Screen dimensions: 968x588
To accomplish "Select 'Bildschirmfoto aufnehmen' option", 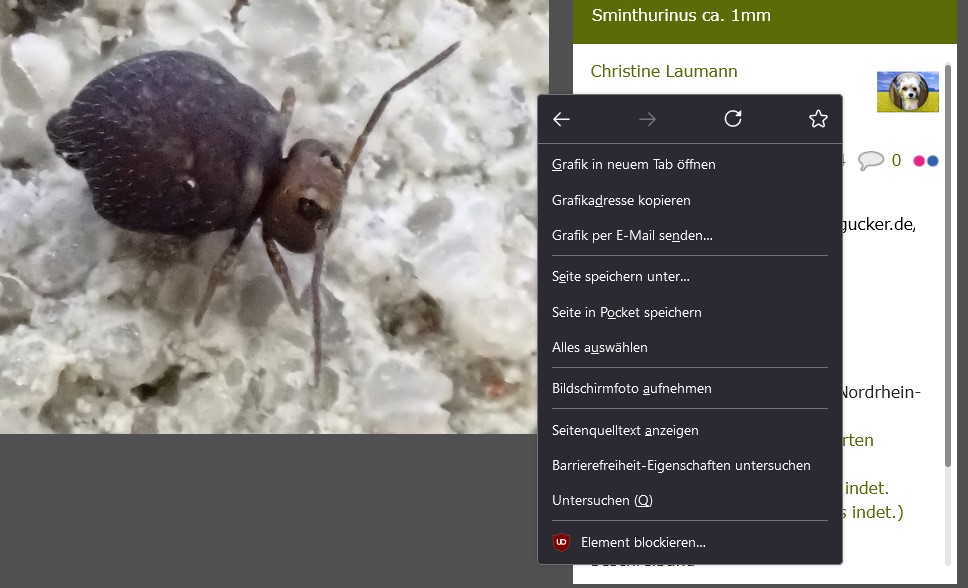I will click(632, 388).
